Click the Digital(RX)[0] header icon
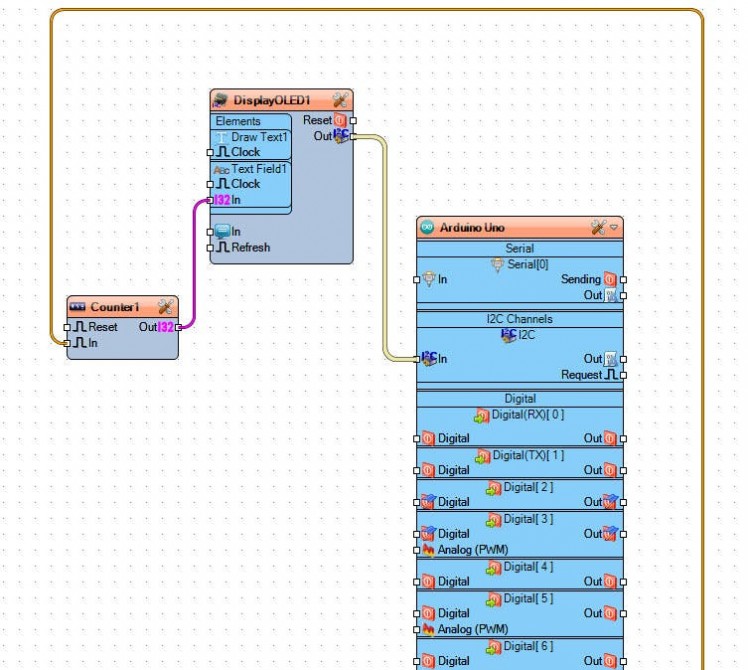 pyautogui.click(x=482, y=416)
